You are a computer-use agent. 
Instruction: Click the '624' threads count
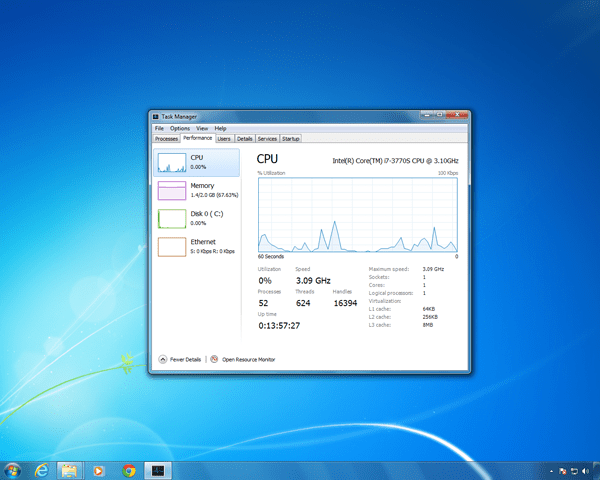303,303
